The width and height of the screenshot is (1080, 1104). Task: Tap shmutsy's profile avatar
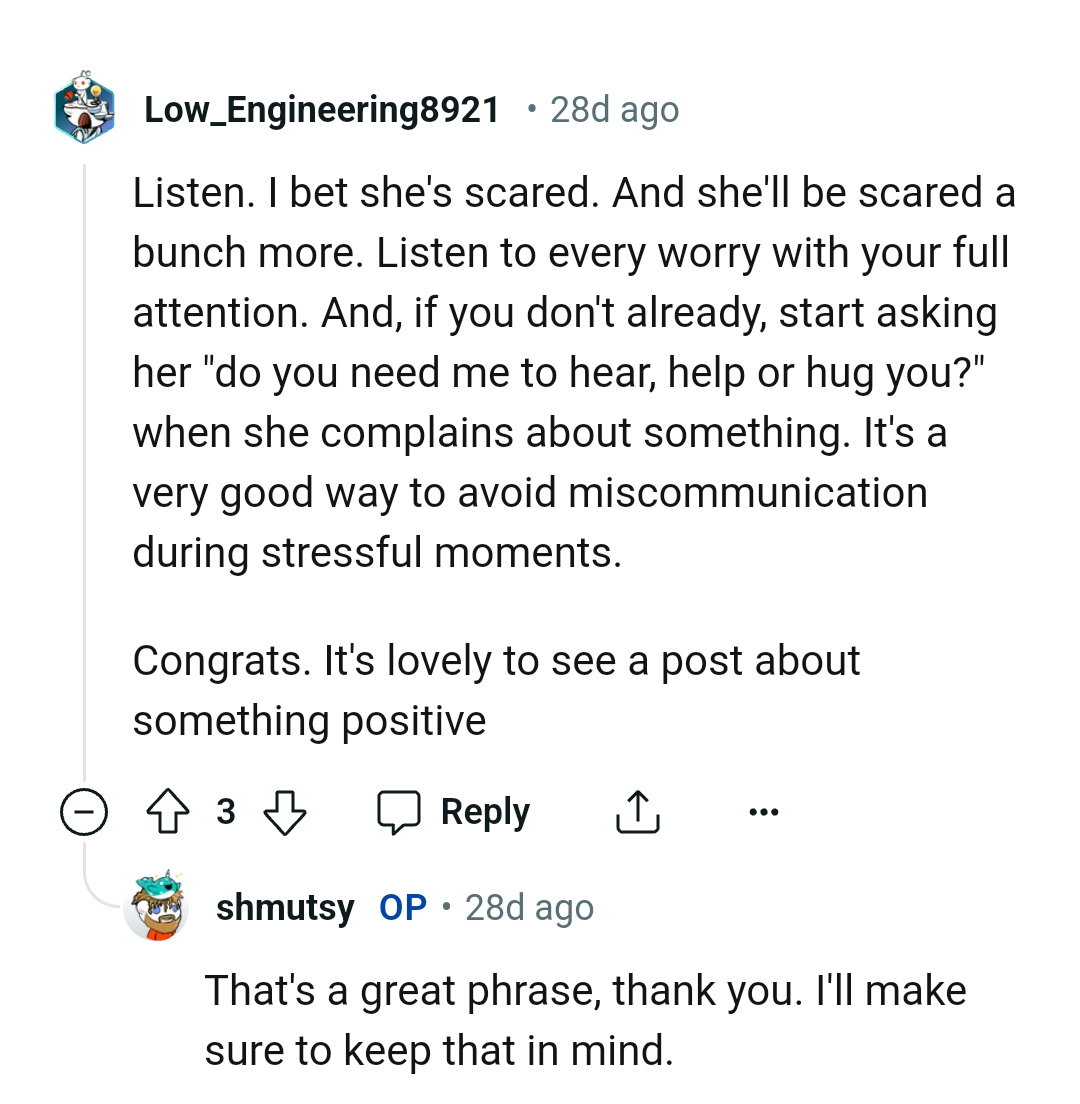[x=156, y=908]
